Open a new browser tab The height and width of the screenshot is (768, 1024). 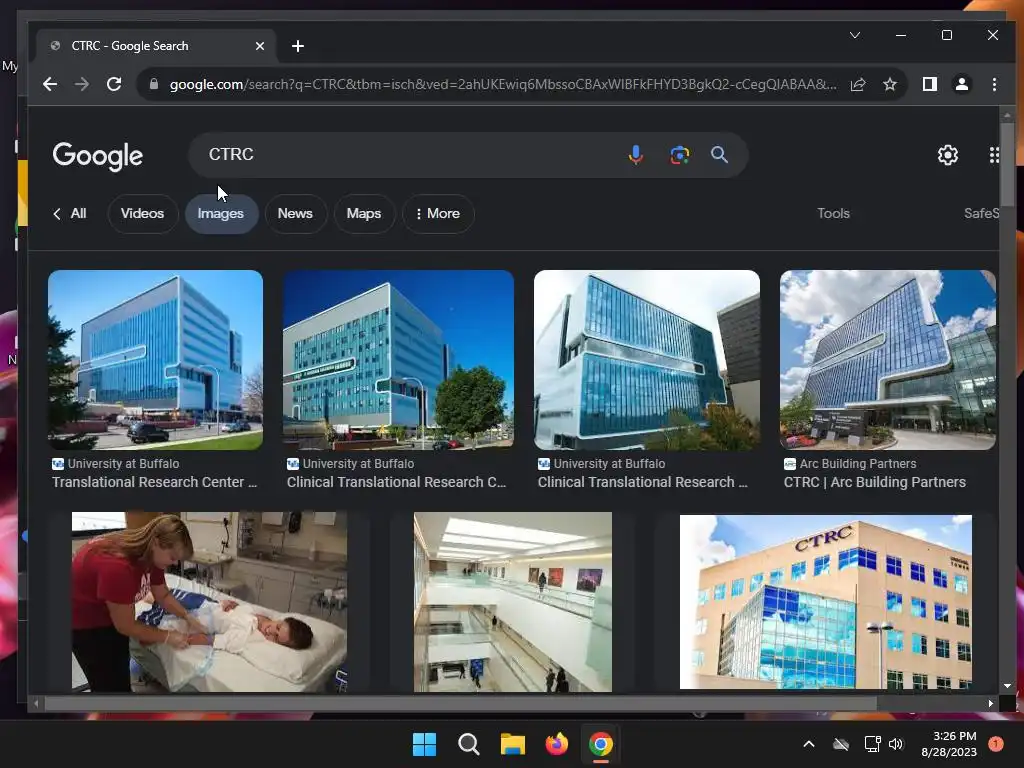(x=298, y=46)
